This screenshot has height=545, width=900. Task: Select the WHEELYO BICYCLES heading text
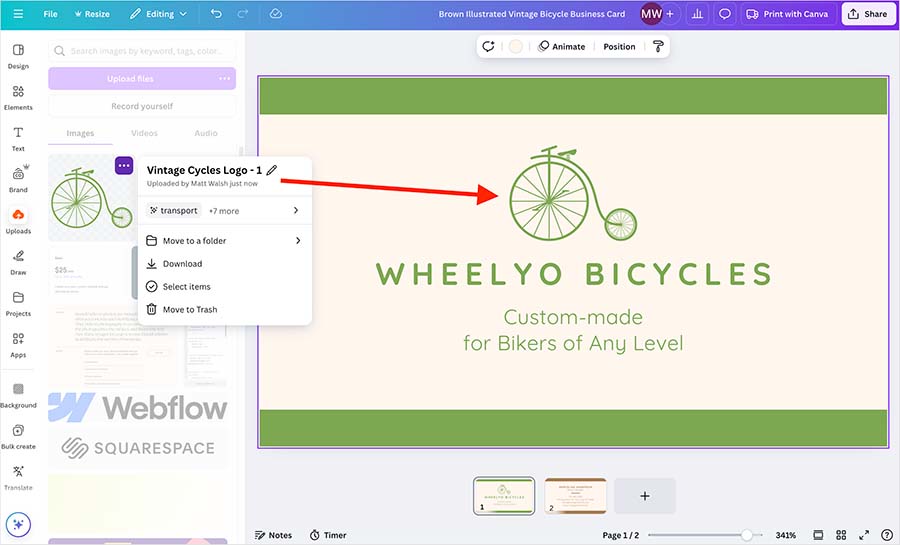573,274
